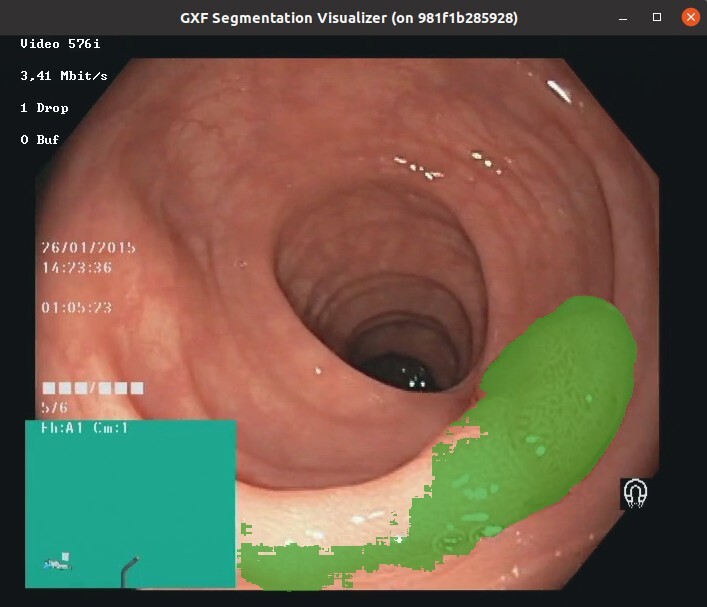Click the "1 Drop" frame counter
This screenshot has width=707, height=607.
pos(45,108)
